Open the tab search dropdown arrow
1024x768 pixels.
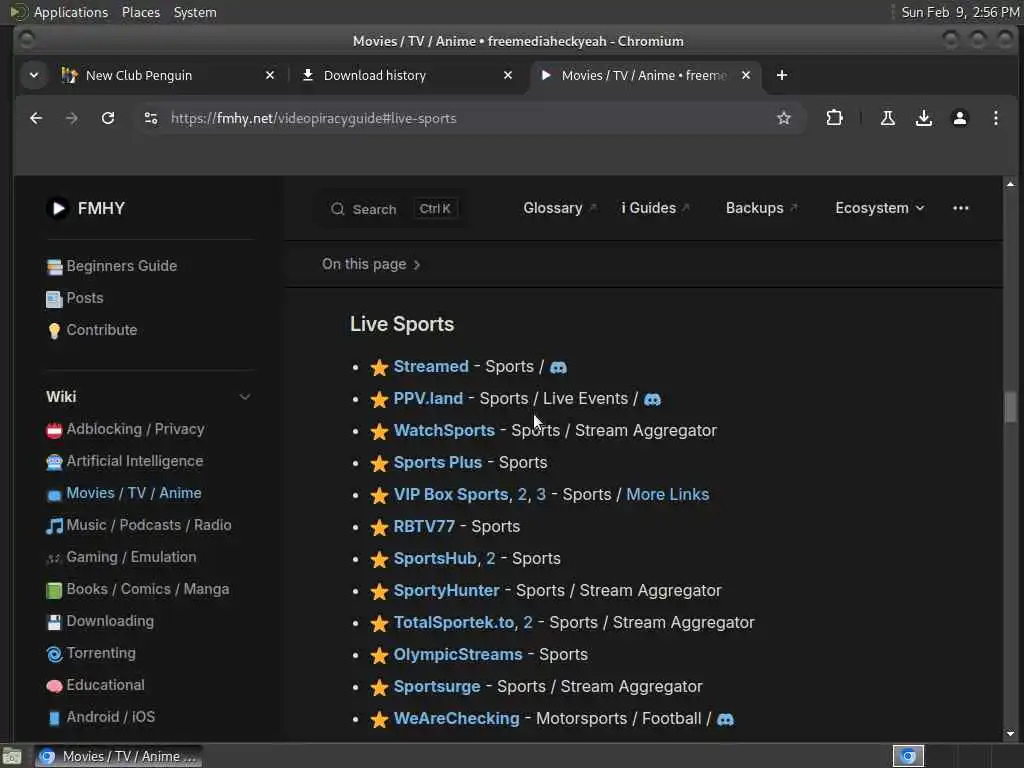click(34, 75)
